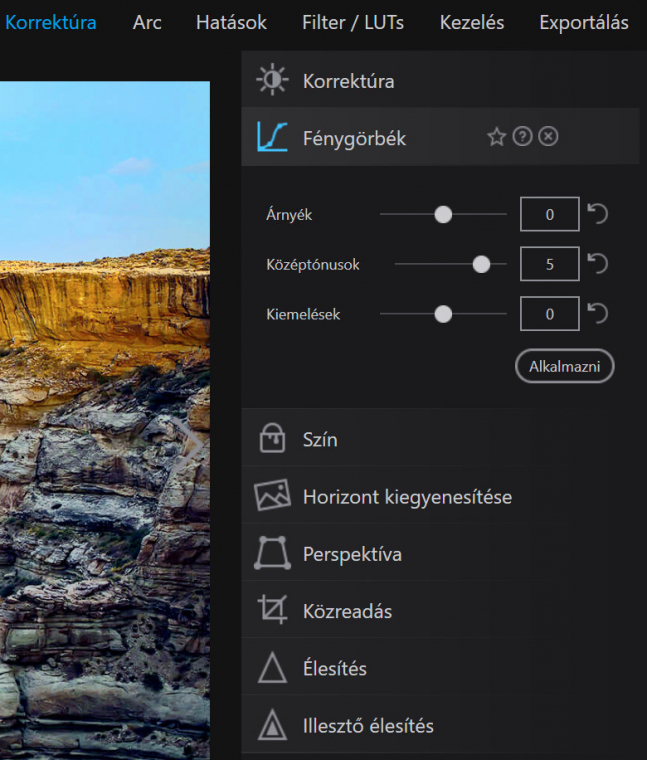Open the Exportálás tab
Screen dimensions: 647x760
[584, 23]
